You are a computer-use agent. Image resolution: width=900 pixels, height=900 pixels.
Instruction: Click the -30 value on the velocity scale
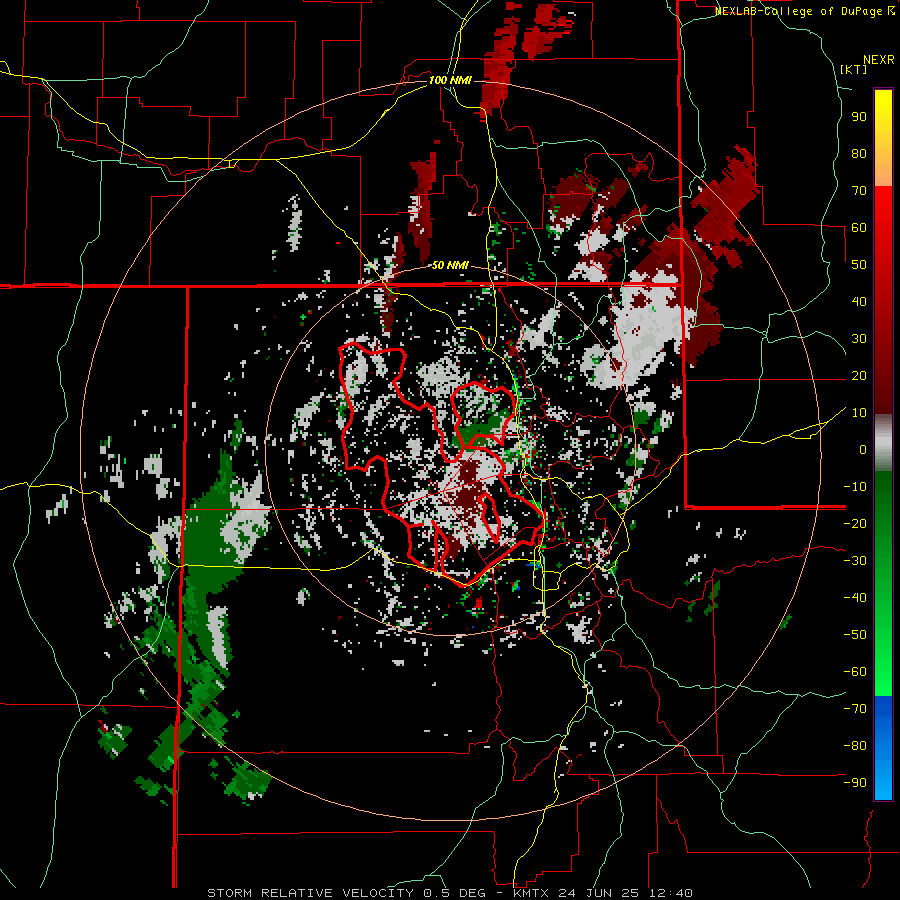[x=855, y=561]
